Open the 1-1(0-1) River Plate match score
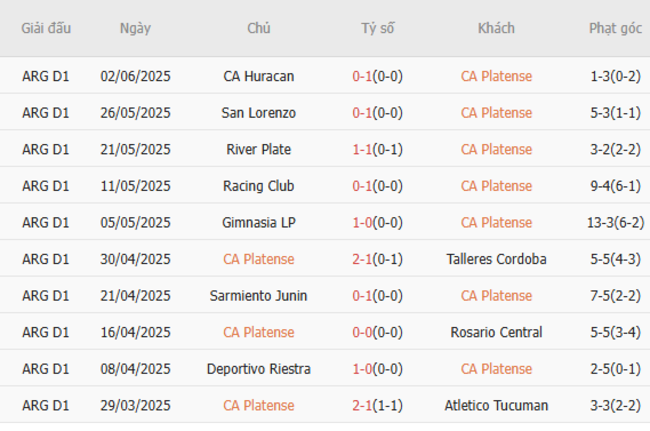The width and height of the screenshot is (650, 431). (377, 149)
